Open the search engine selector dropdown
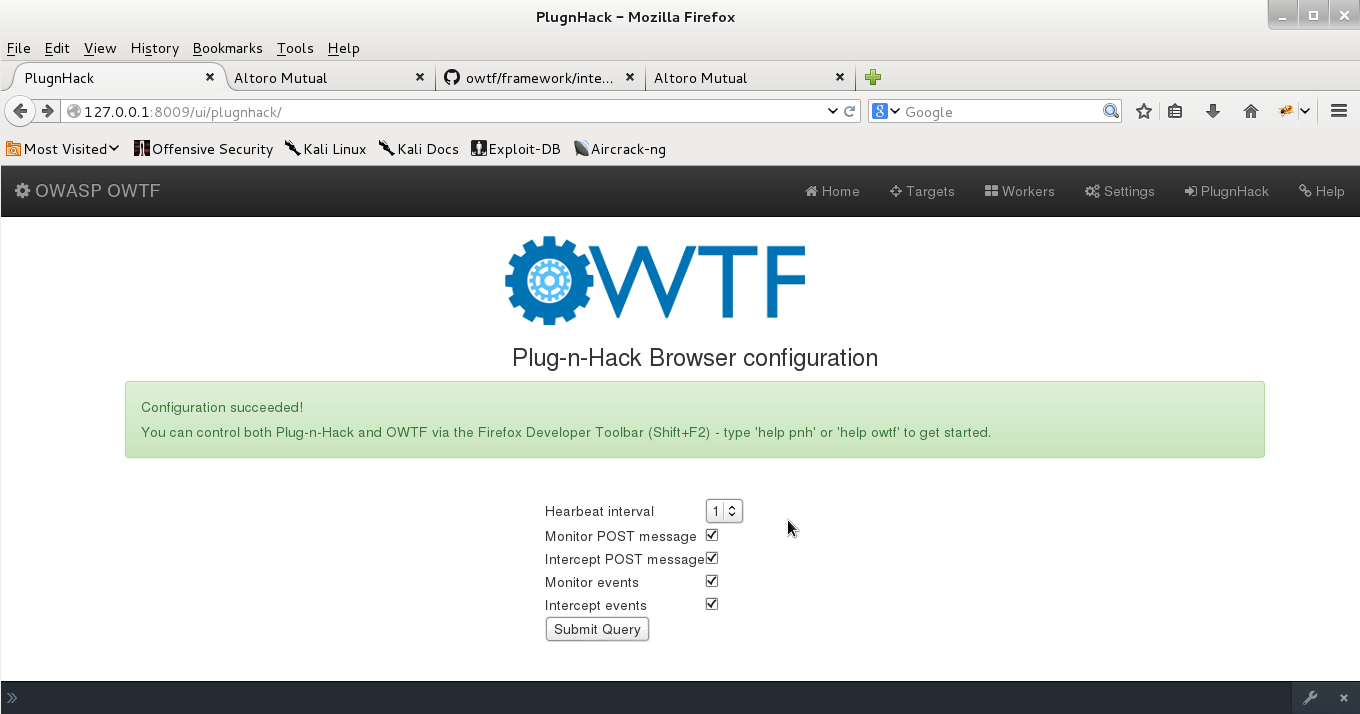 (885, 111)
